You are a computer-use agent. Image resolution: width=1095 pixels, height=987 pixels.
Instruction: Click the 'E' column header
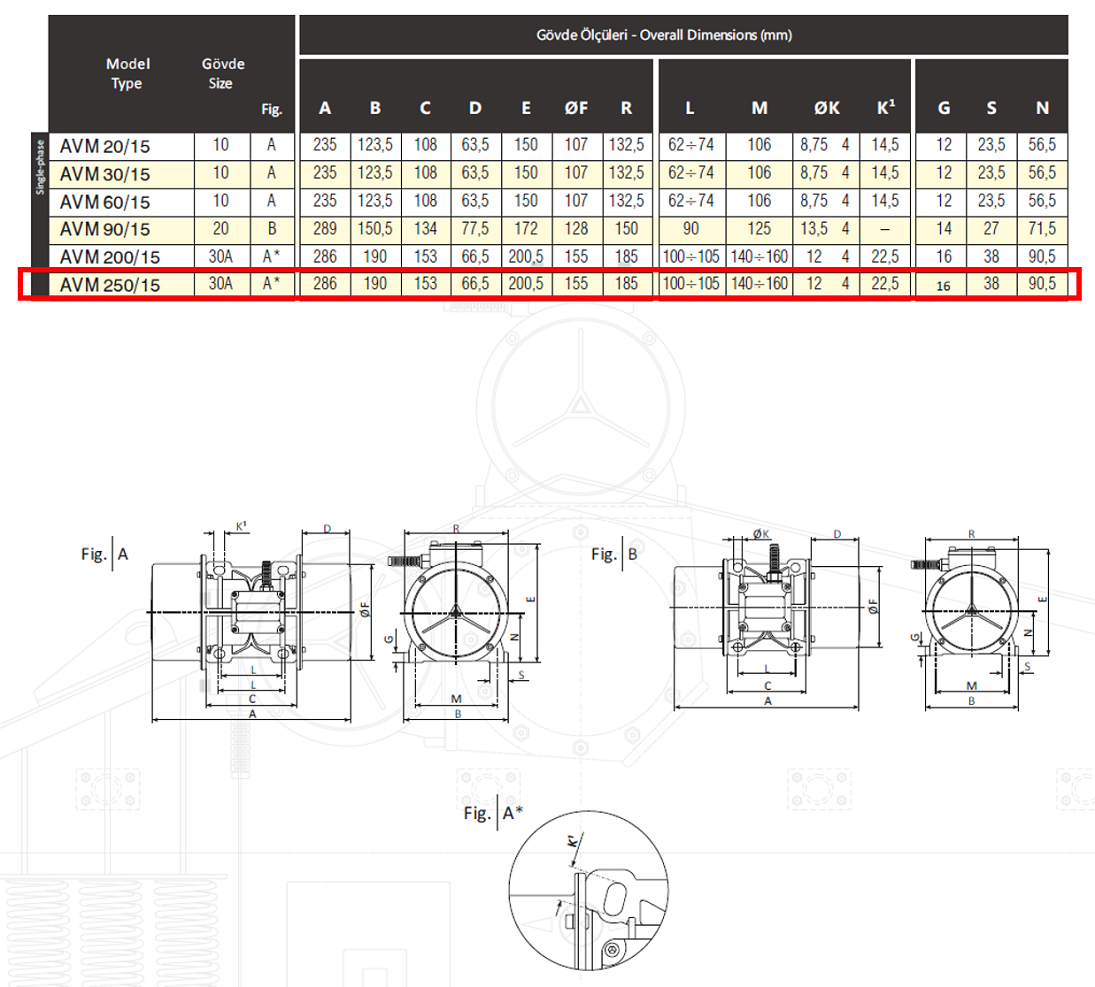pyautogui.click(x=526, y=108)
